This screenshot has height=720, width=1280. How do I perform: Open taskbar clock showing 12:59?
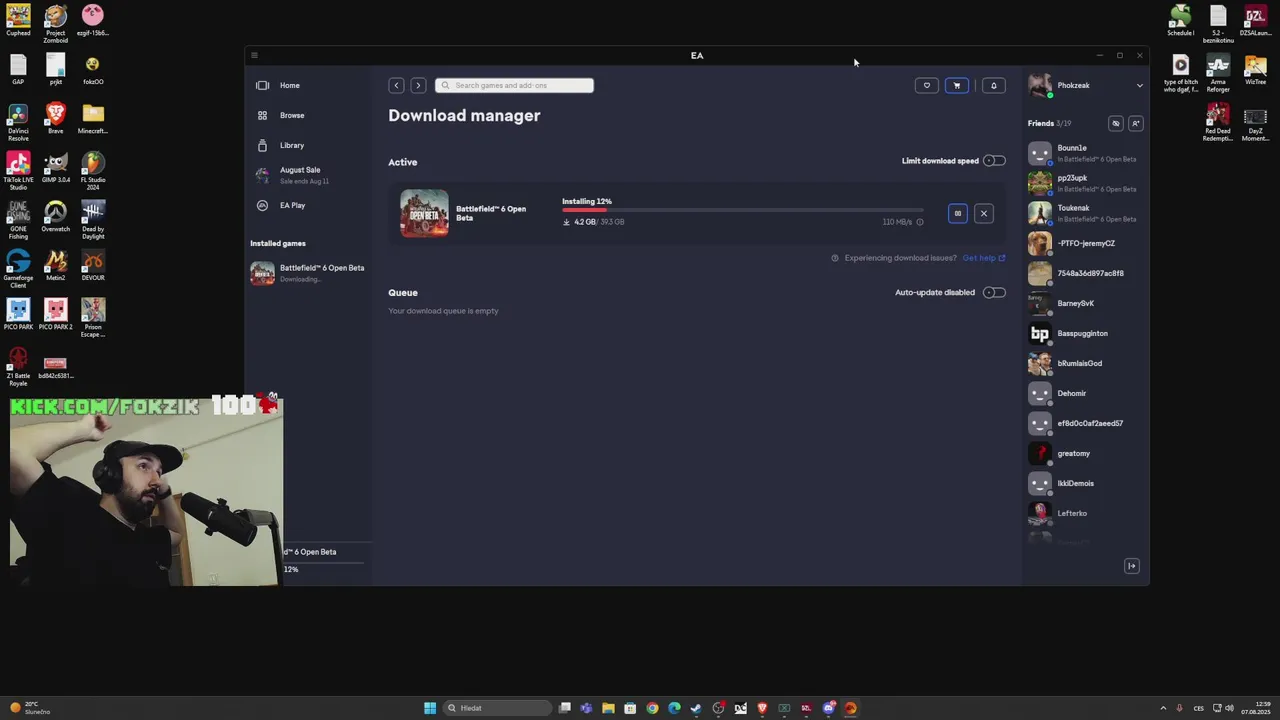1255,708
